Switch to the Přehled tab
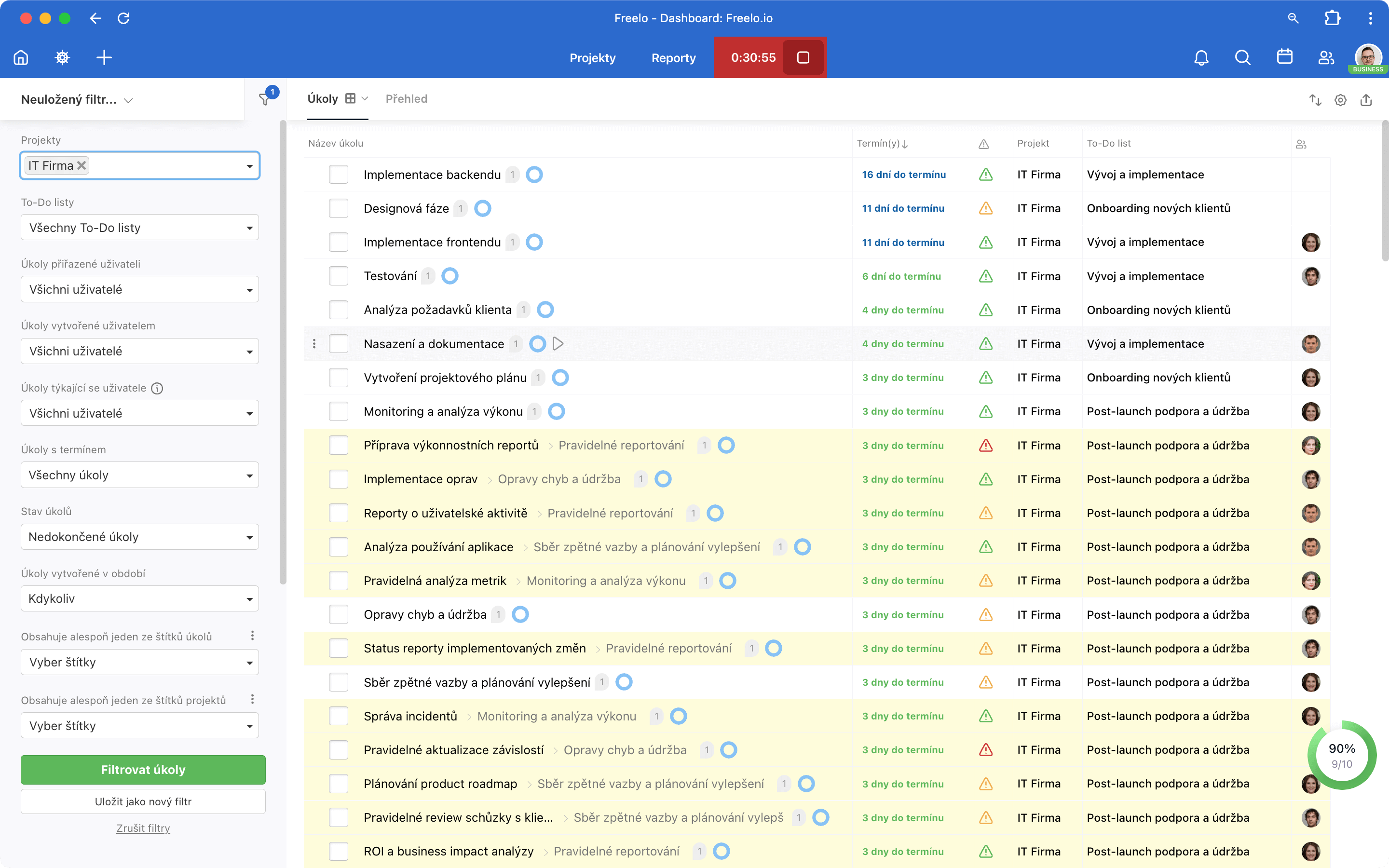Screen dimensions: 1389x868 407,99
